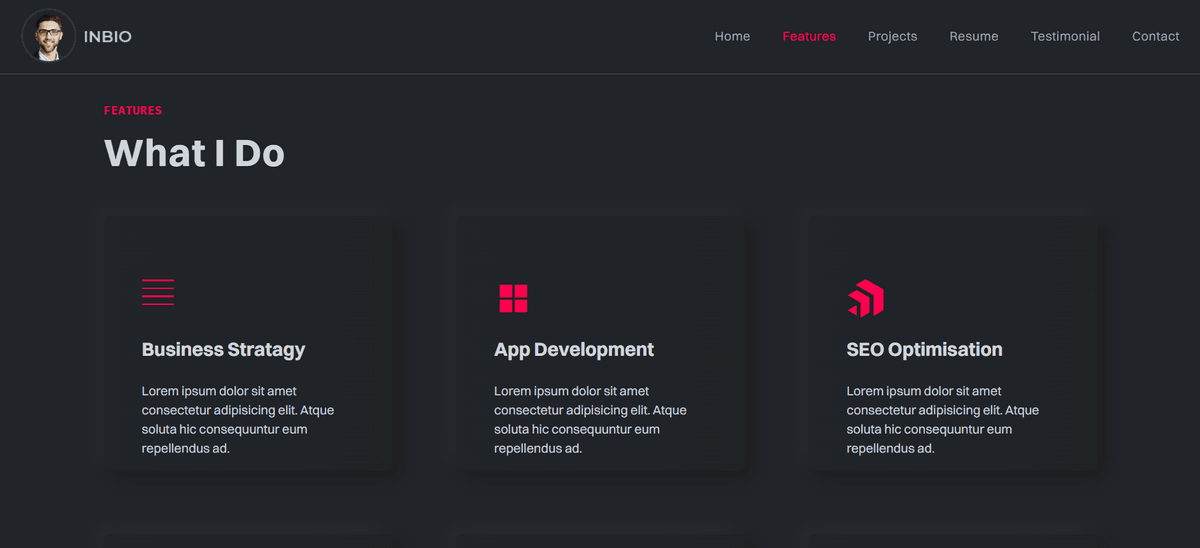
Task: Click the hamburger lines icon above Business Stratagy
Action: click(x=158, y=292)
